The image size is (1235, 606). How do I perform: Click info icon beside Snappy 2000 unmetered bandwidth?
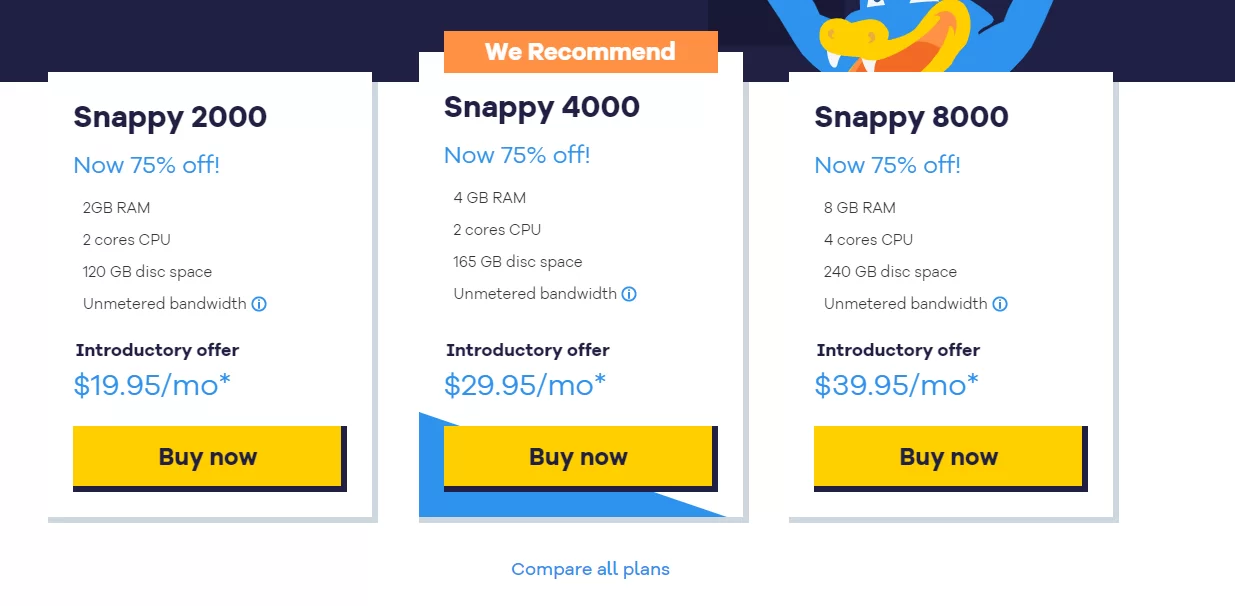click(259, 304)
